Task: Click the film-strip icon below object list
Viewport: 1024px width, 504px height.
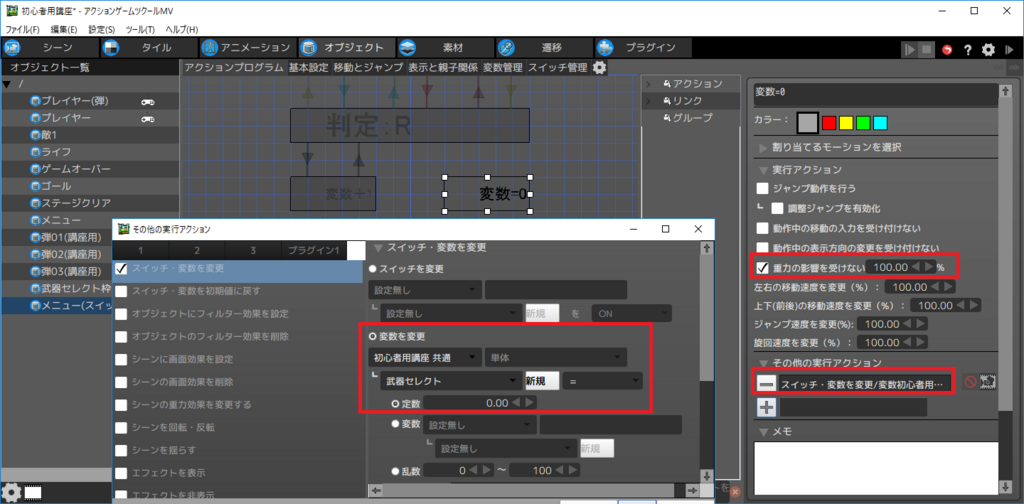Action: point(33,492)
